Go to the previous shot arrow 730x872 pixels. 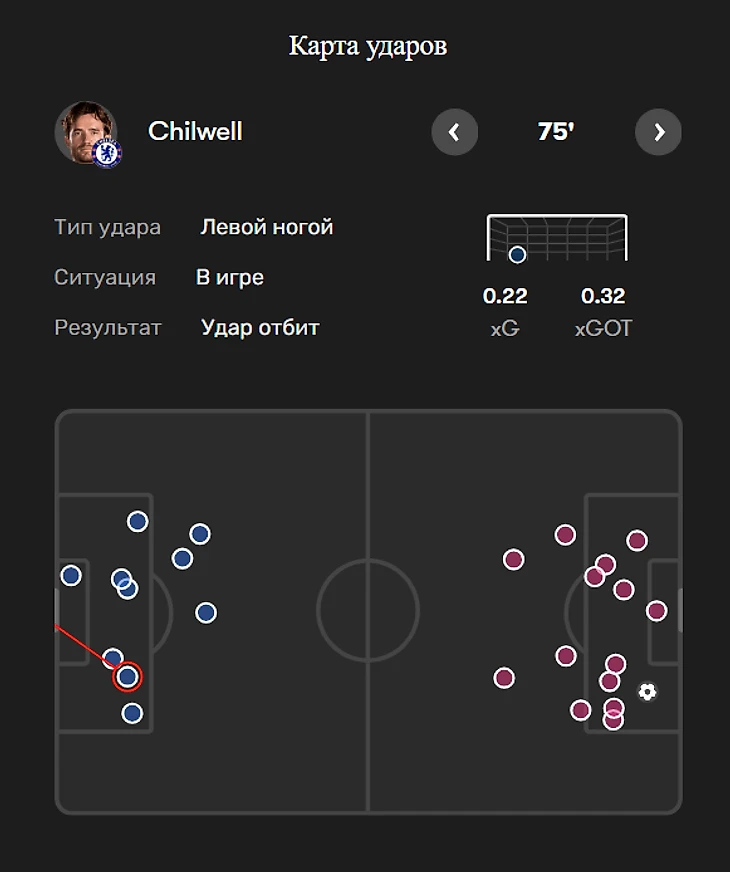click(454, 132)
